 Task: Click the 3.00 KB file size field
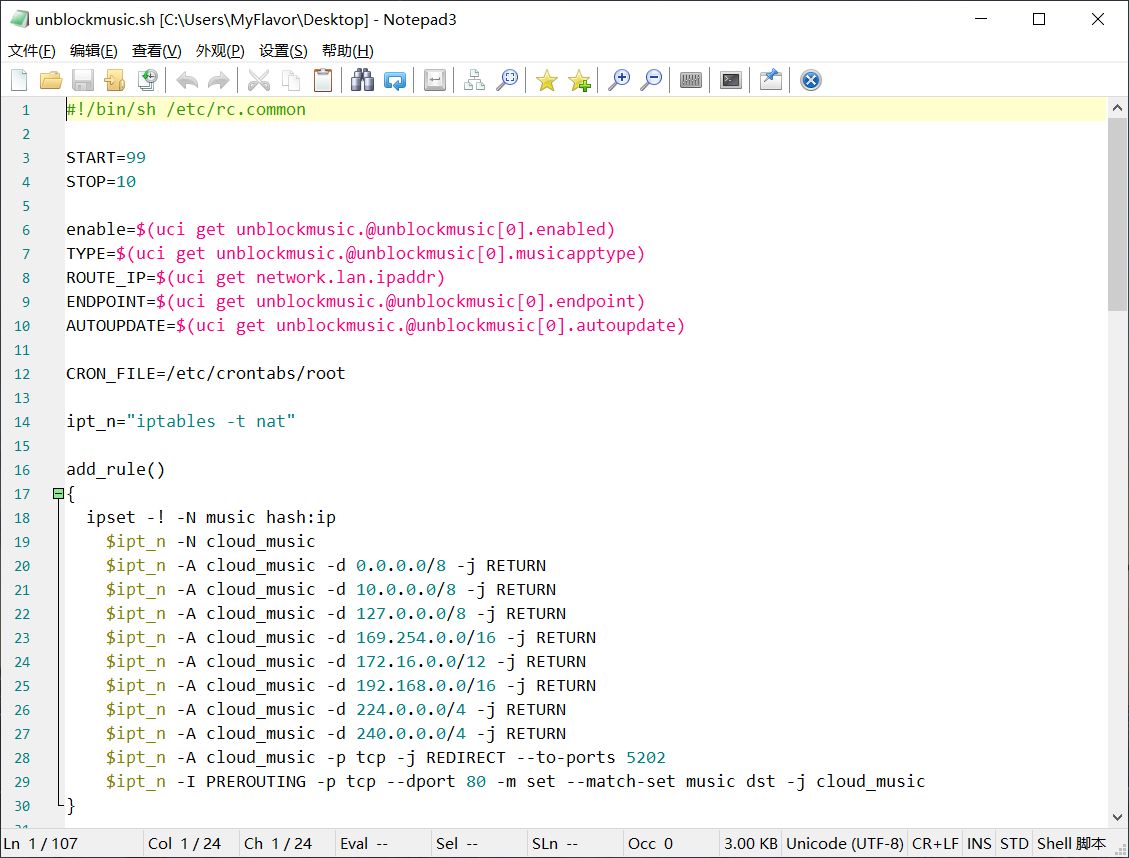point(750,844)
